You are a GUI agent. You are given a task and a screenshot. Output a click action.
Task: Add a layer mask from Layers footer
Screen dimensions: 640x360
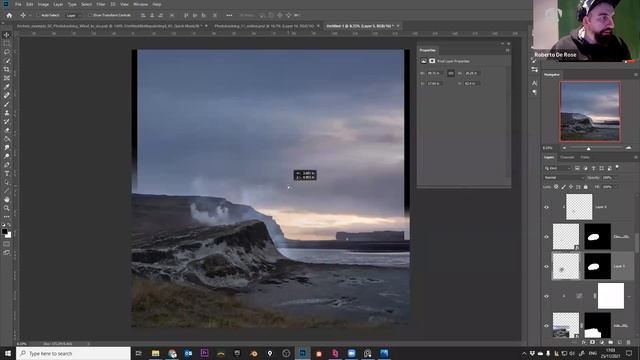[x=593, y=342]
